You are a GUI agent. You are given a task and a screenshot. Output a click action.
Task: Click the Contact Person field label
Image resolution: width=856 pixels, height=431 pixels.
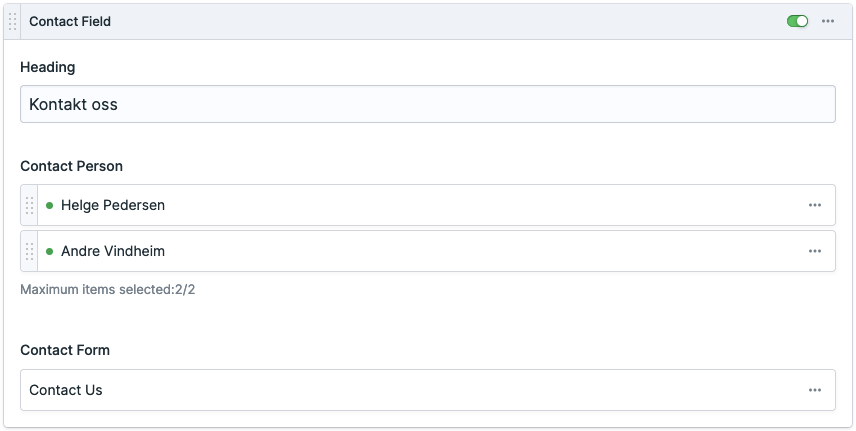(72, 166)
